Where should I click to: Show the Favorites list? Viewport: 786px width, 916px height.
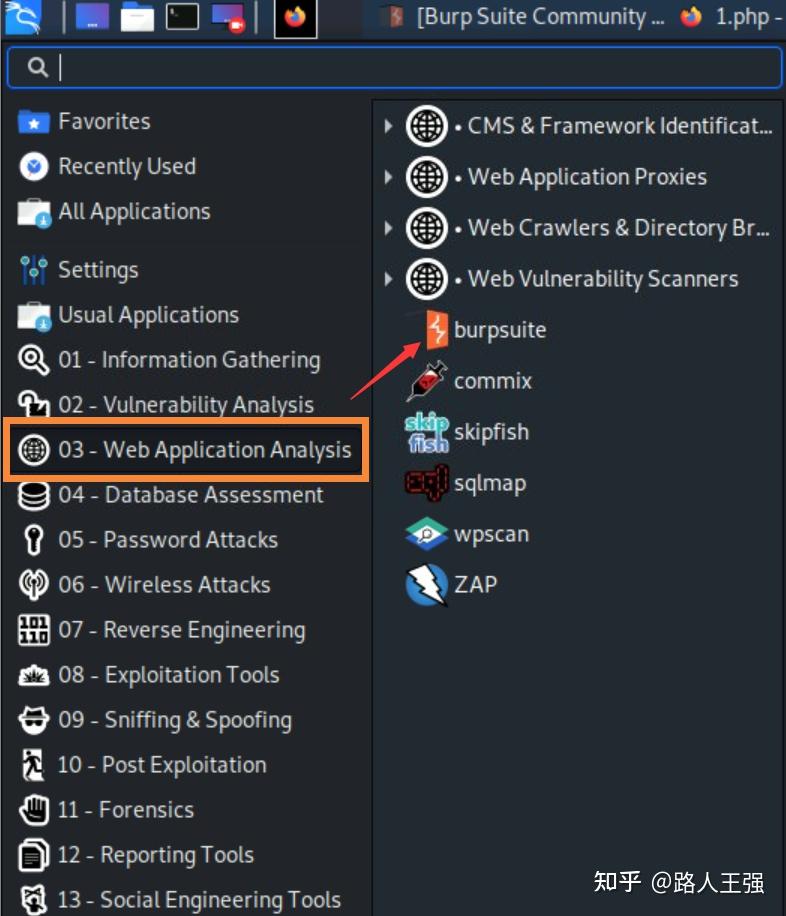103,122
